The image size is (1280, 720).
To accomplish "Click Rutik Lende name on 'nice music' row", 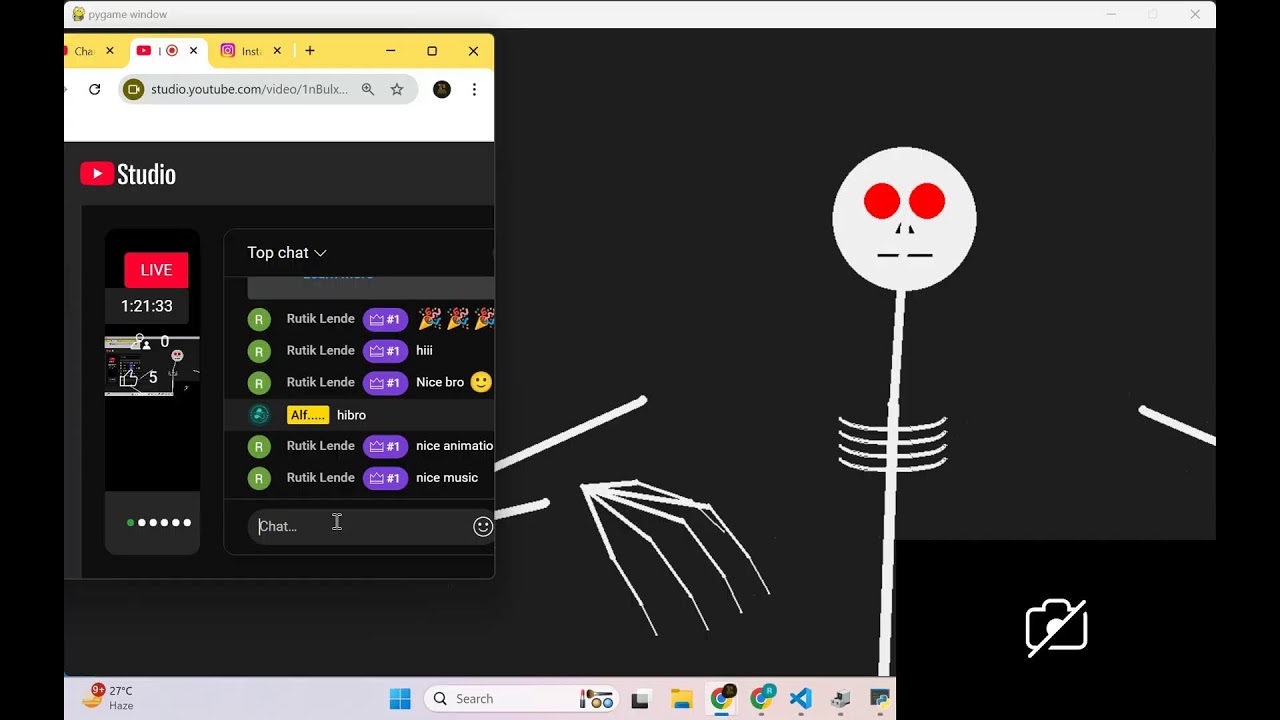I will pos(320,478).
